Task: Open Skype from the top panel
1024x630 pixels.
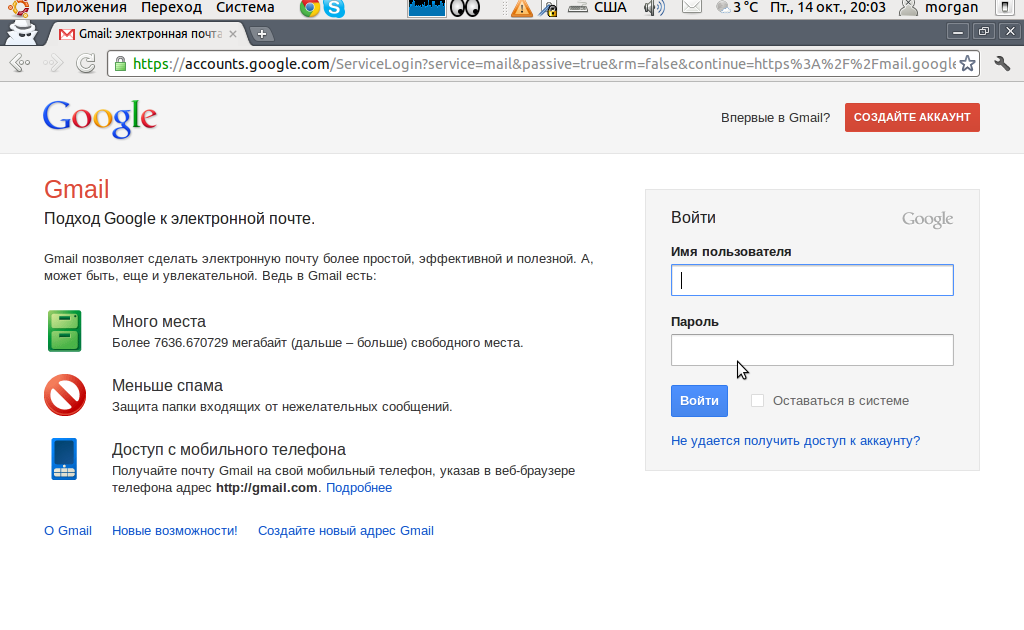Action: click(x=334, y=8)
